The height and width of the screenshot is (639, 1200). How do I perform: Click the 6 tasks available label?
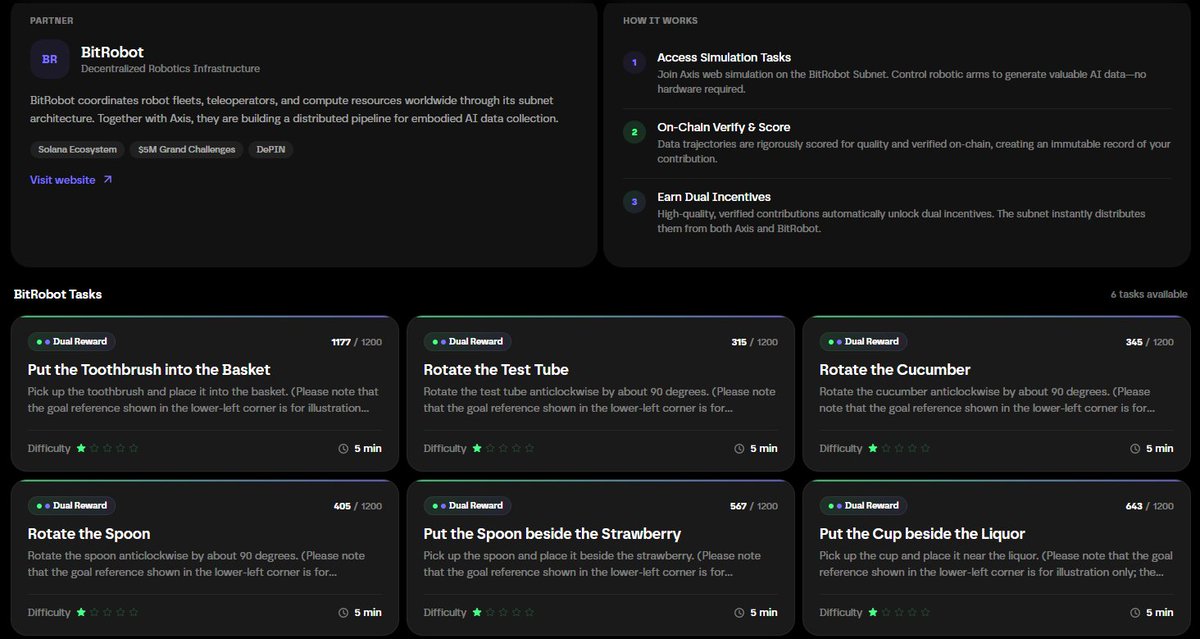pos(1149,294)
